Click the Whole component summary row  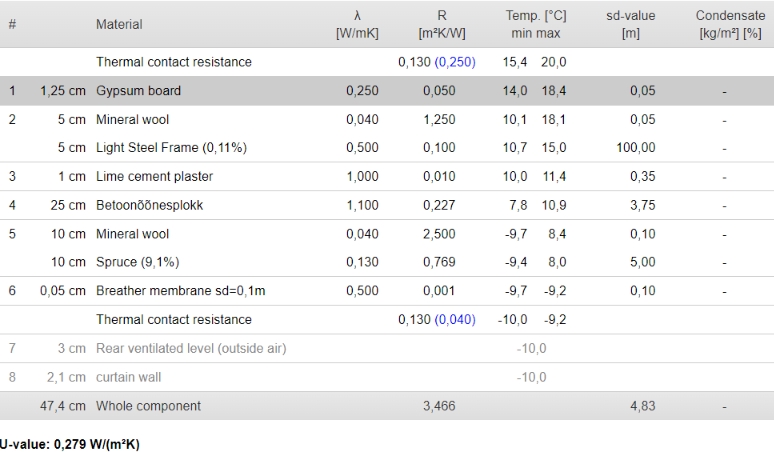(387, 406)
